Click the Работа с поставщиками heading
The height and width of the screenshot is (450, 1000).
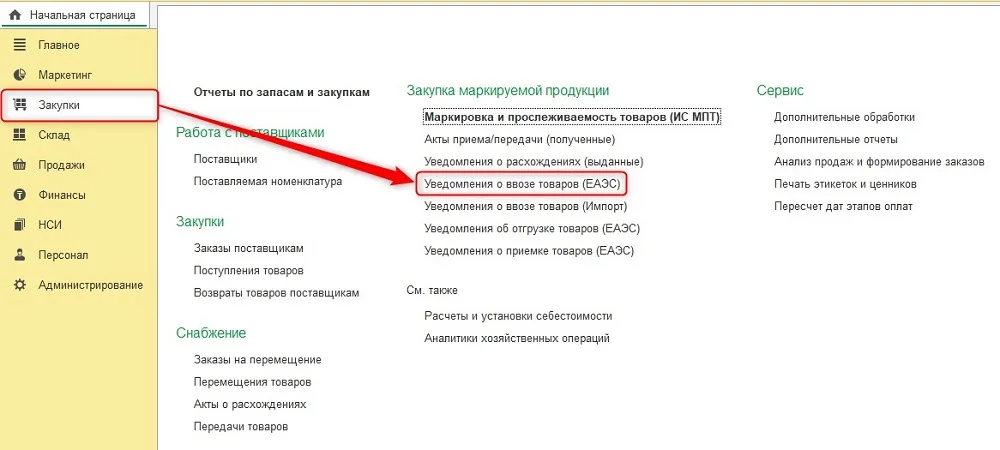click(250, 133)
